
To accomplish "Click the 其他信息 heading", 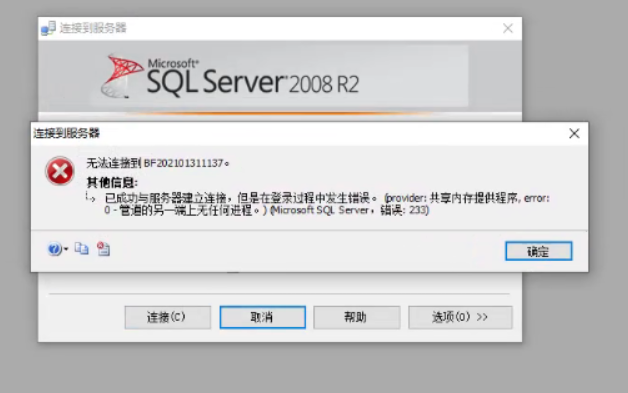I will (112, 183).
